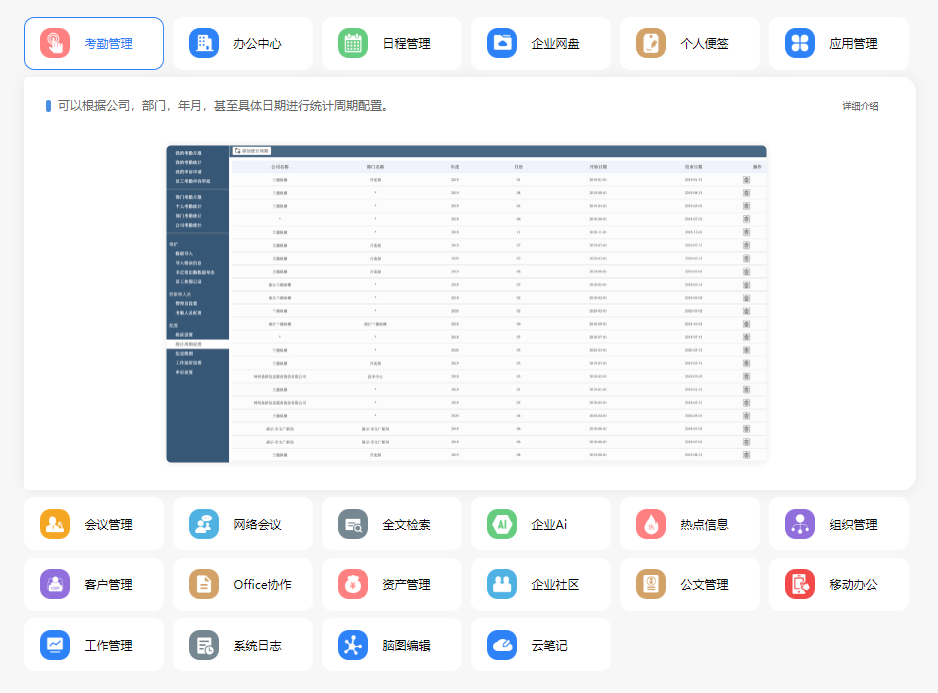
Task: Open the 云笔记 module label
Action: click(x=549, y=646)
